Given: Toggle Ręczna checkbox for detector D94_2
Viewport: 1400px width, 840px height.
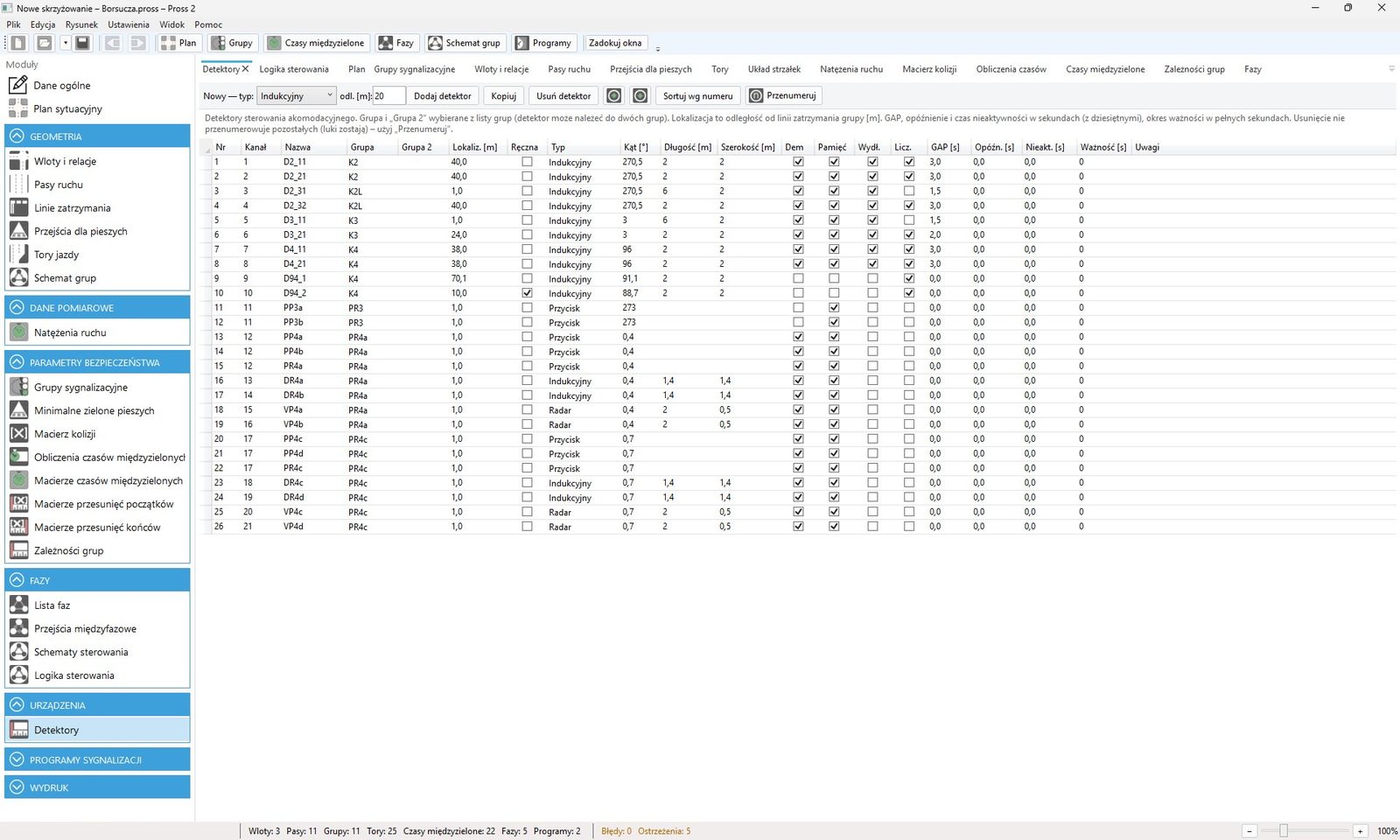Looking at the screenshot, I should (x=527, y=293).
